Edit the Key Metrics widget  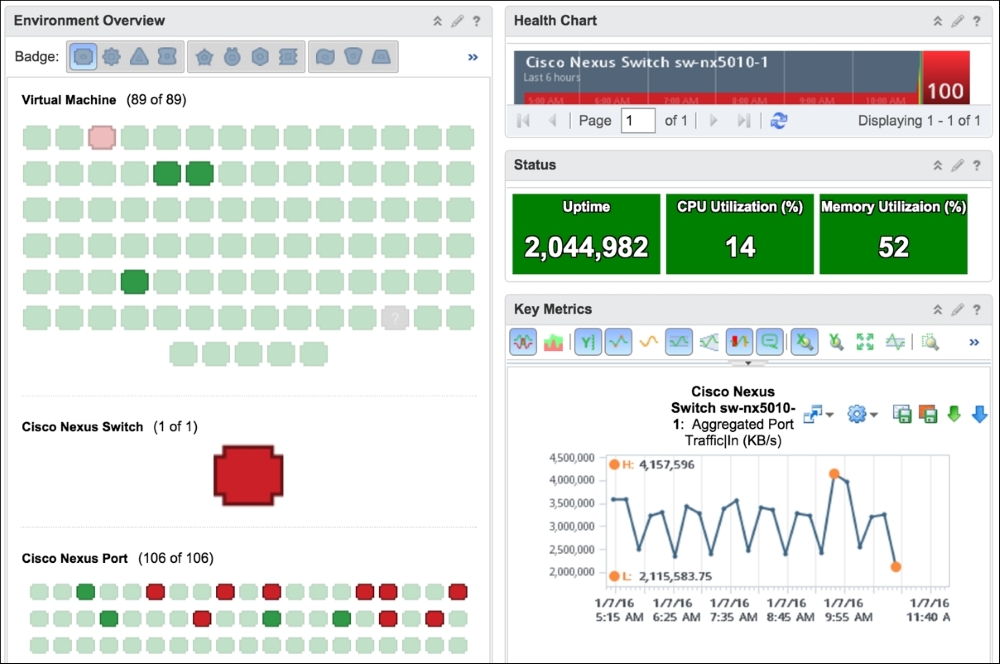[x=957, y=309]
